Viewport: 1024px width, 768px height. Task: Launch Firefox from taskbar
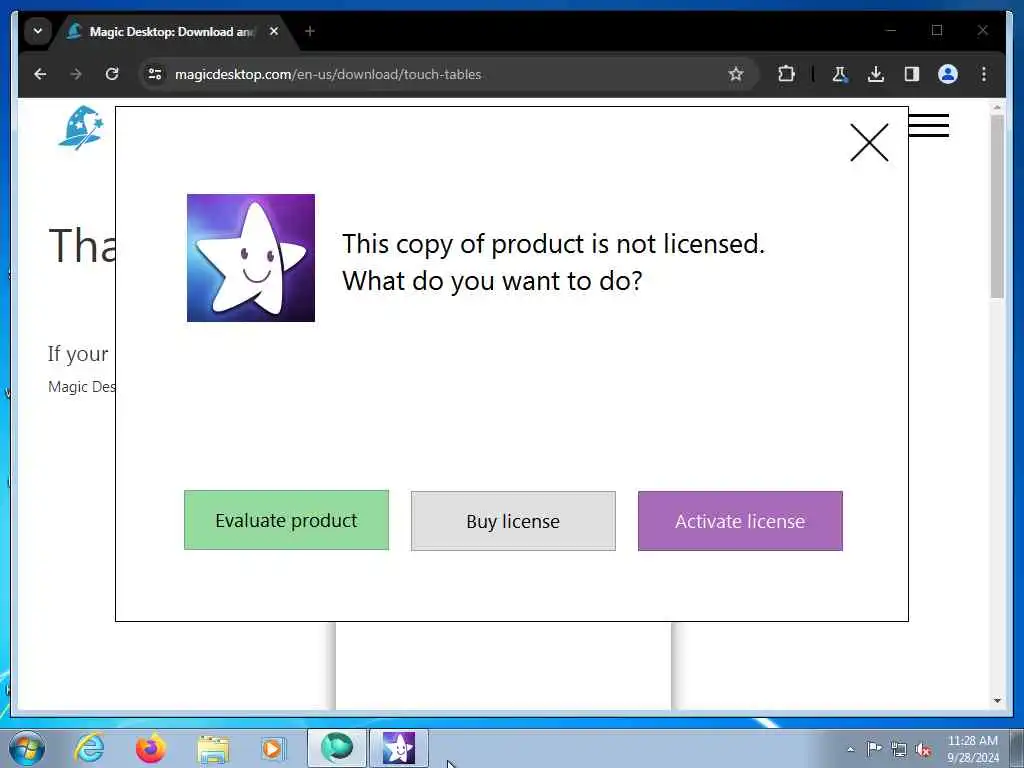click(x=151, y=748)
